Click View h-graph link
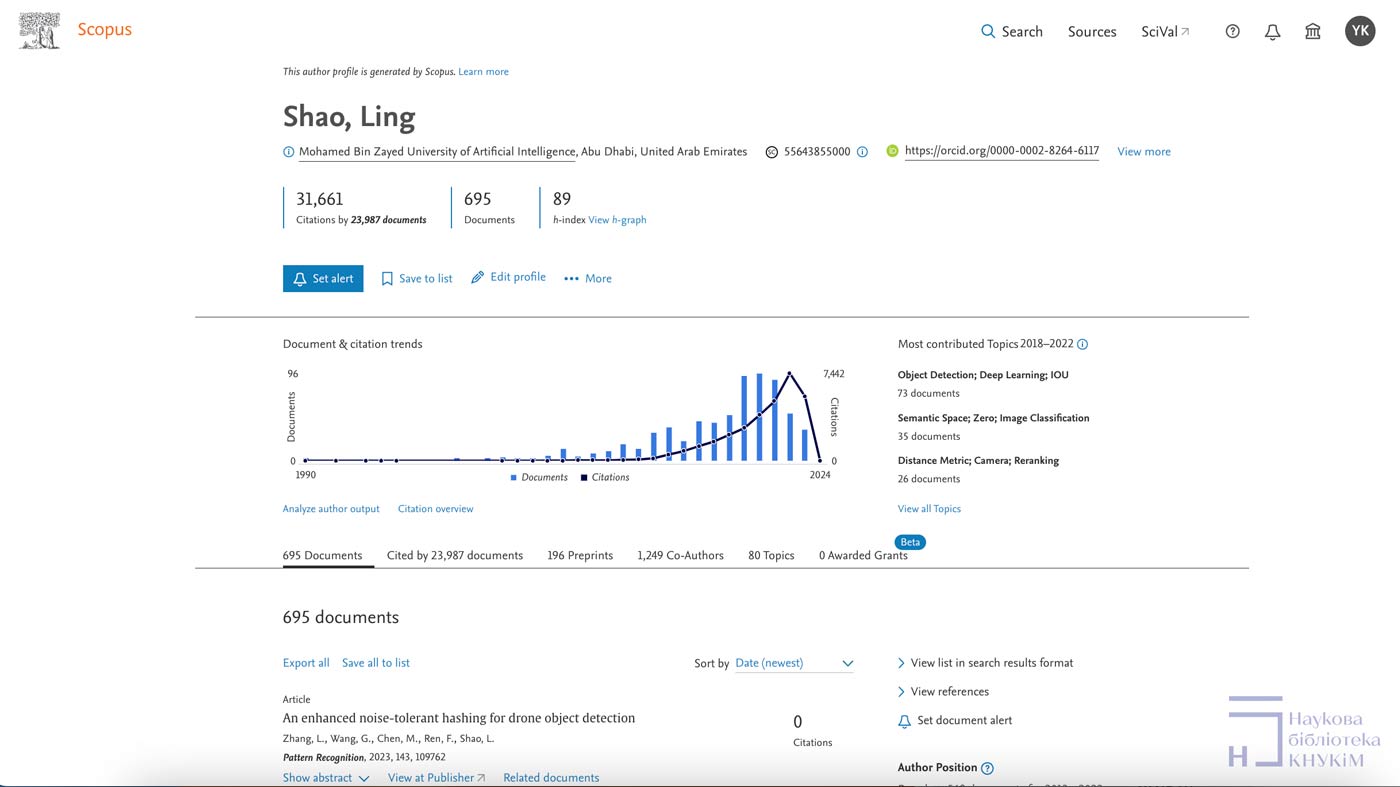This screenshot has height=787, width=1400. (x=617, y=220)
